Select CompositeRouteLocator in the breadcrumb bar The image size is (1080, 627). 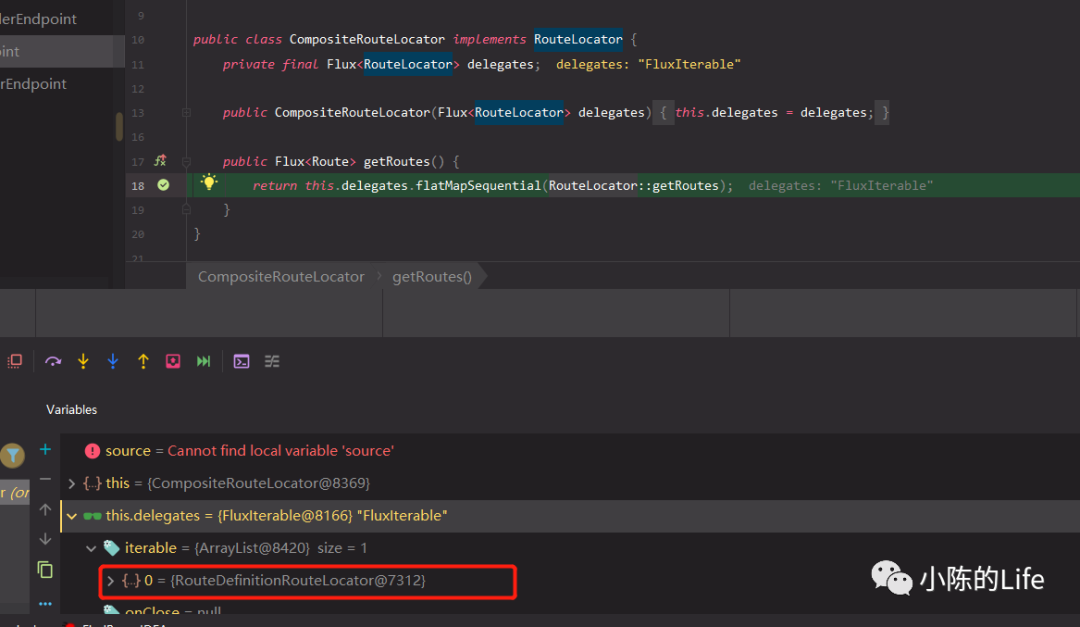coord(281,276)
